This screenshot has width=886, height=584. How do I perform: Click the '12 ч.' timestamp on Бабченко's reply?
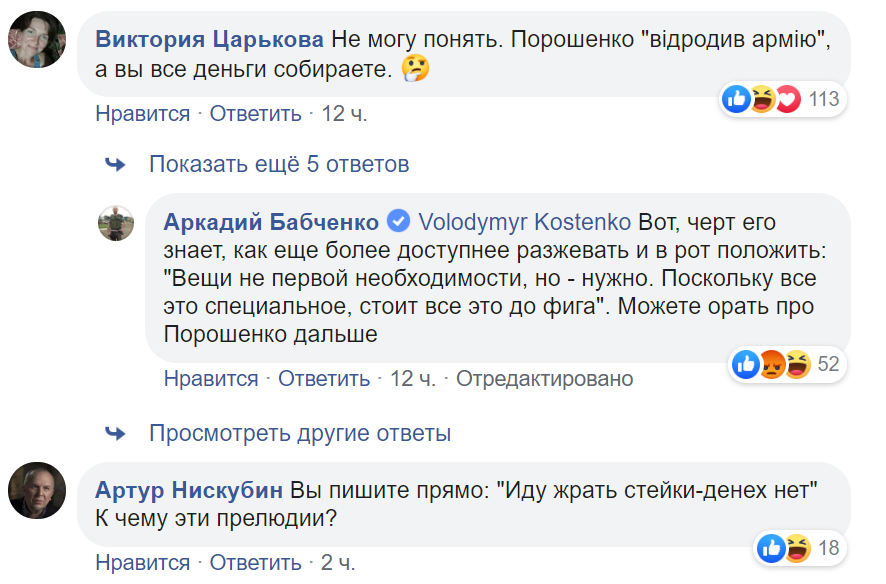pos(413,379)
